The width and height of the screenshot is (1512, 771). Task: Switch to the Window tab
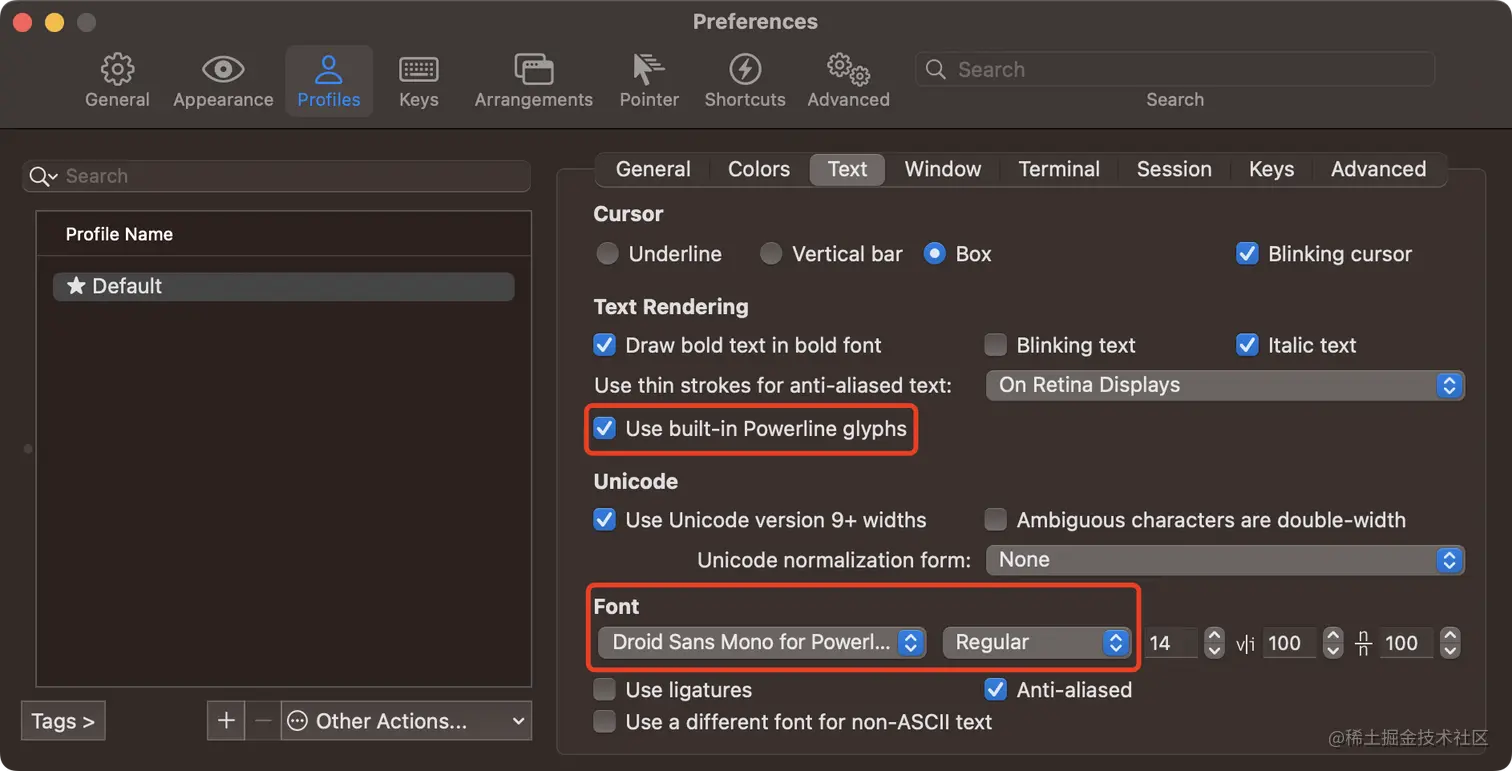(x=943, y=169)
